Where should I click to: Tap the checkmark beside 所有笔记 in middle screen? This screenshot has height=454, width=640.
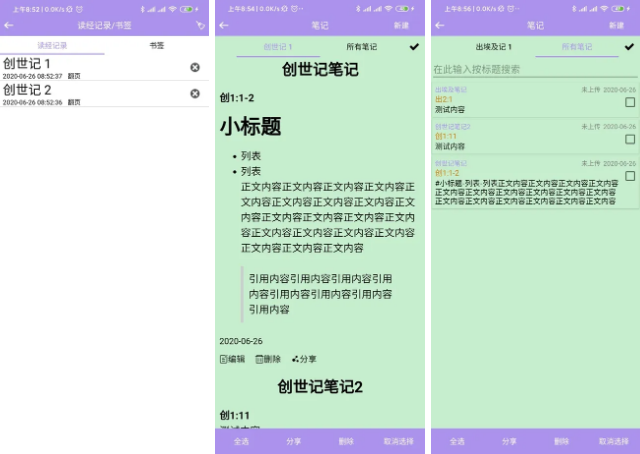tap(414, 46)
